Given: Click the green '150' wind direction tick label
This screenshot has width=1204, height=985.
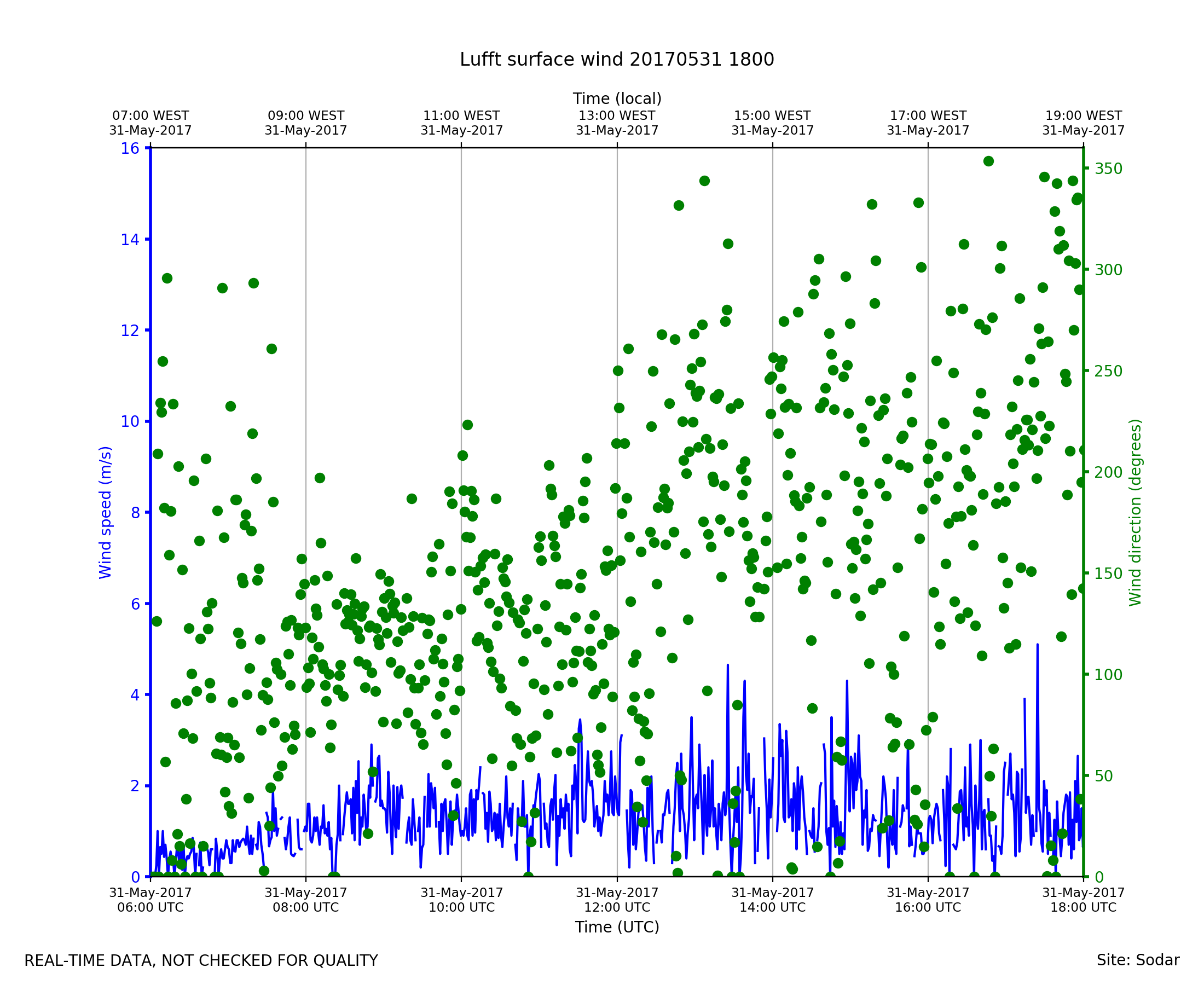Looking at the screenshot, I should point(1109,573).
